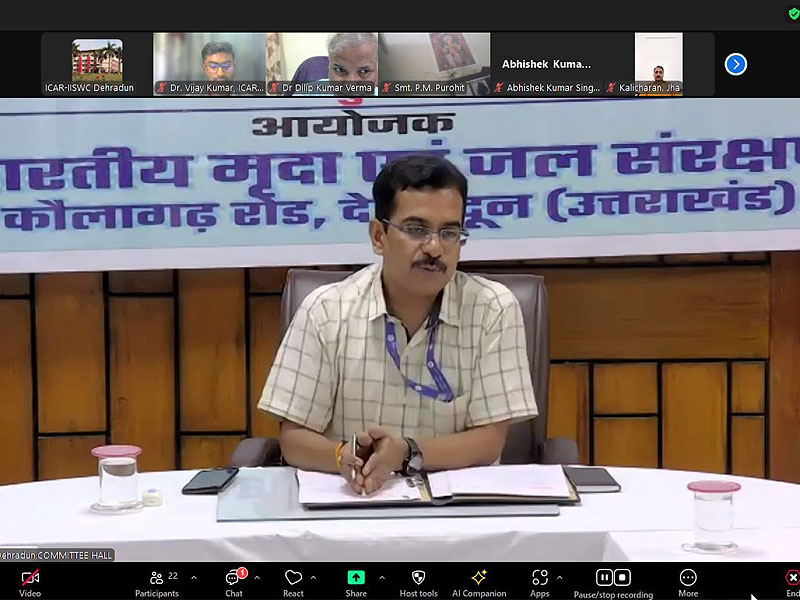800x600 pixels.
Task: Click the red End meeting button
Action: tap(792, 578)
